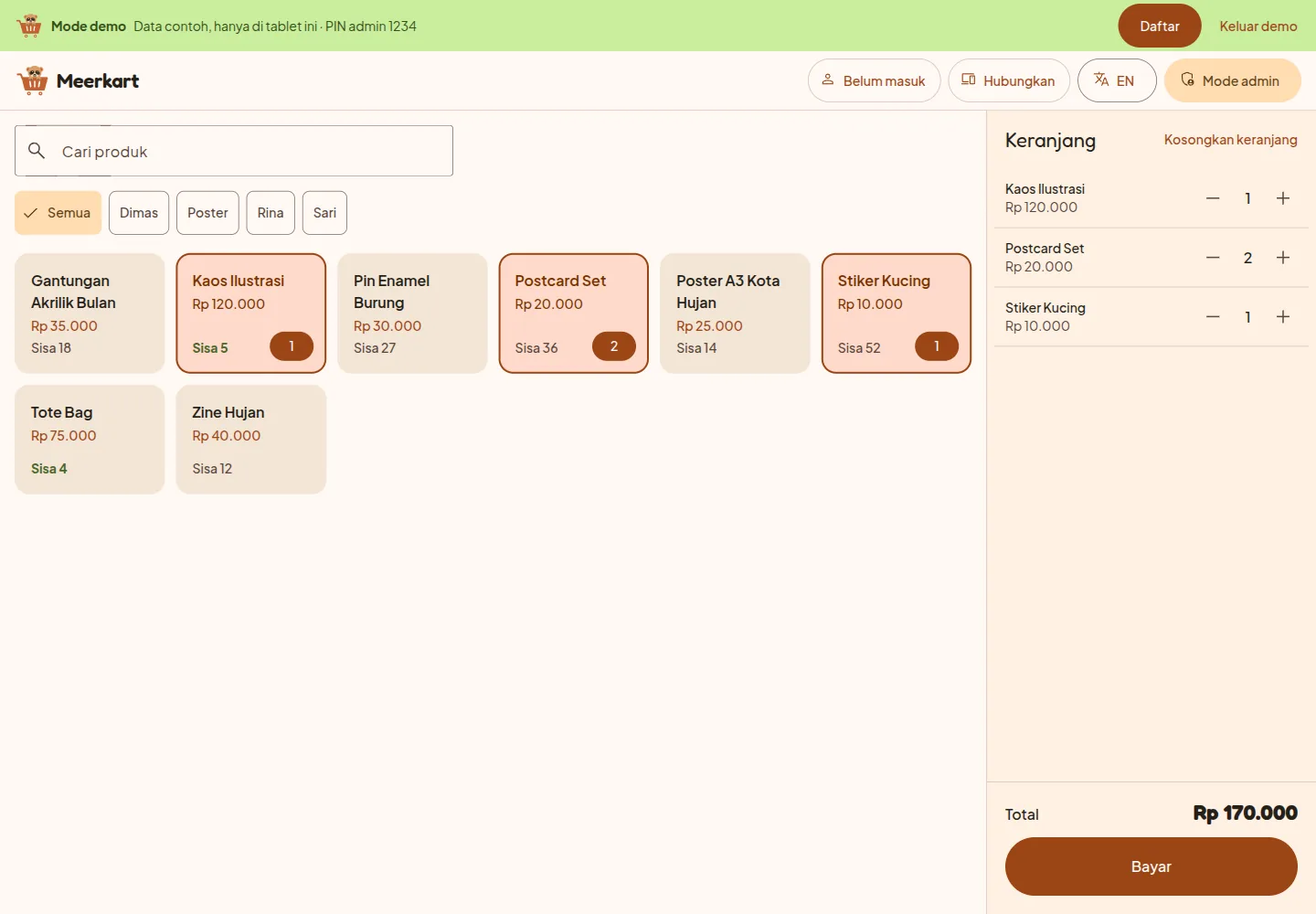The height and width of the screenshot is (914, 1316).
Task: Increase Kaos Ilustrasi quantity with plus
Action: pos(1283,198)
